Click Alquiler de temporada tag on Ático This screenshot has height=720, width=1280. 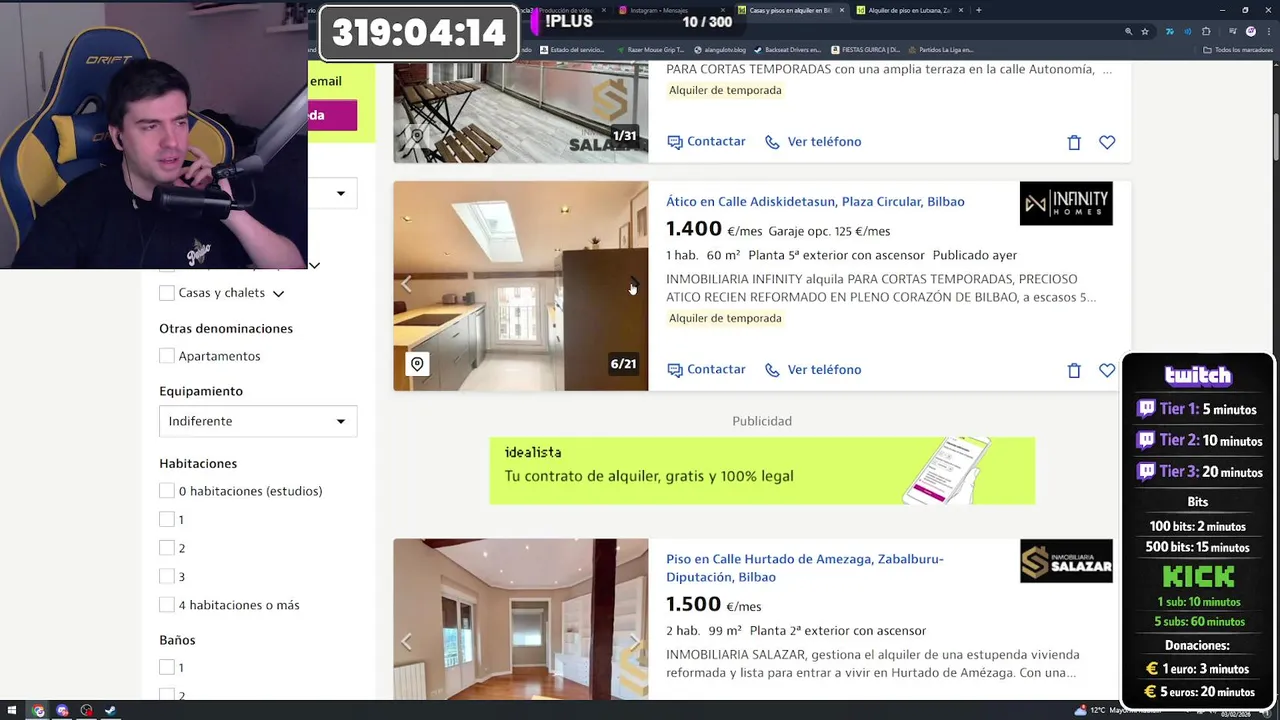coord(725,318)
